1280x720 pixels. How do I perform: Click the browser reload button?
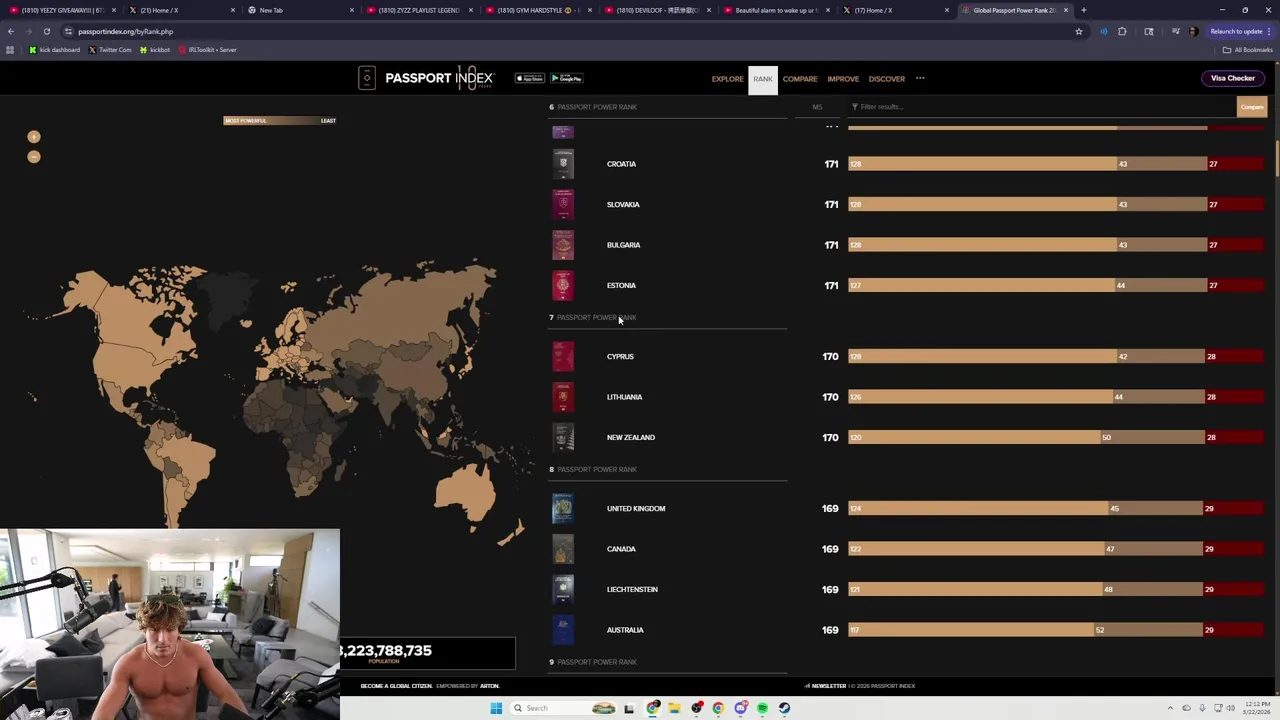pyautogui.click(x=46, y=31)
